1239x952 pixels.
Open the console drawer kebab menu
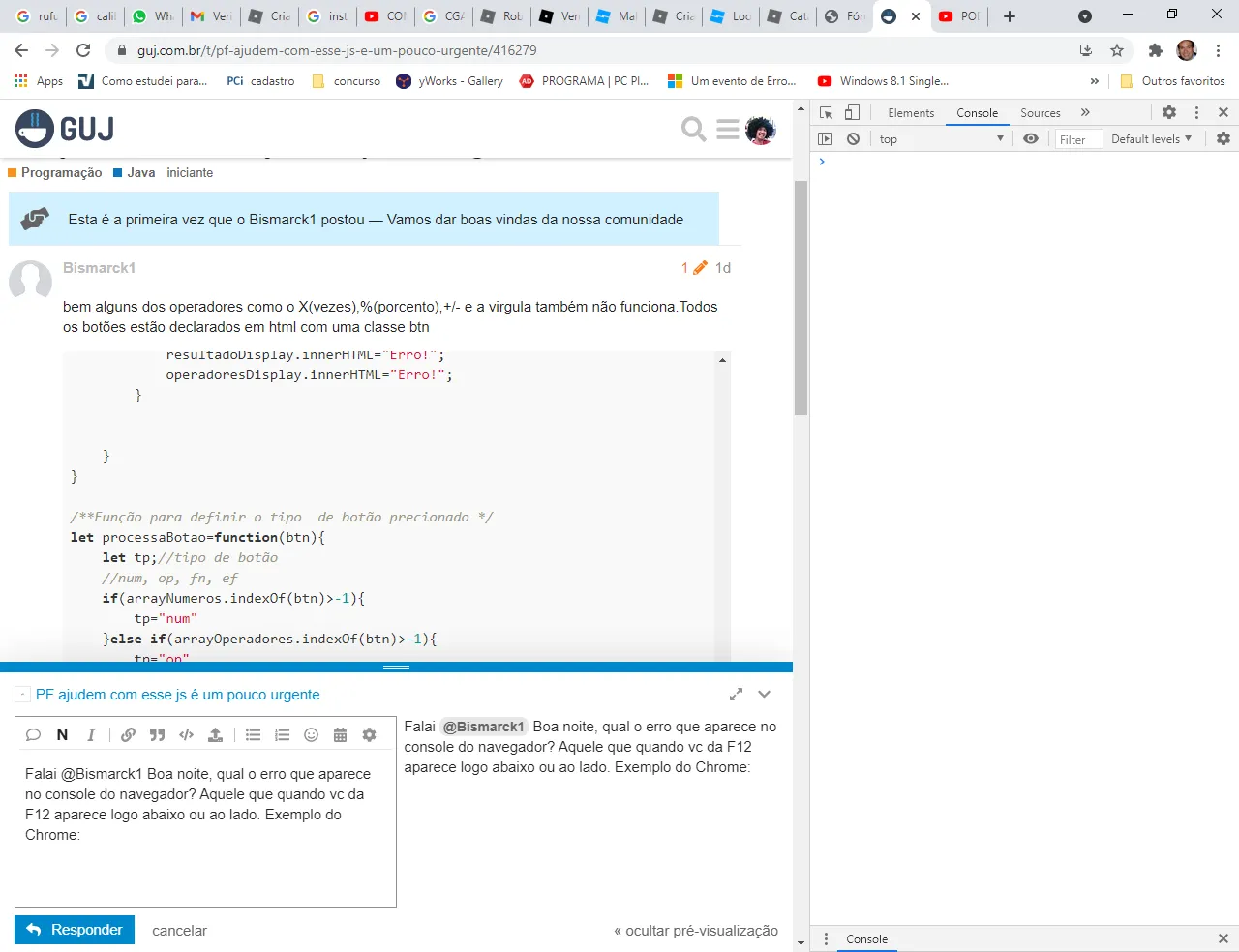[x=826, y=939]
